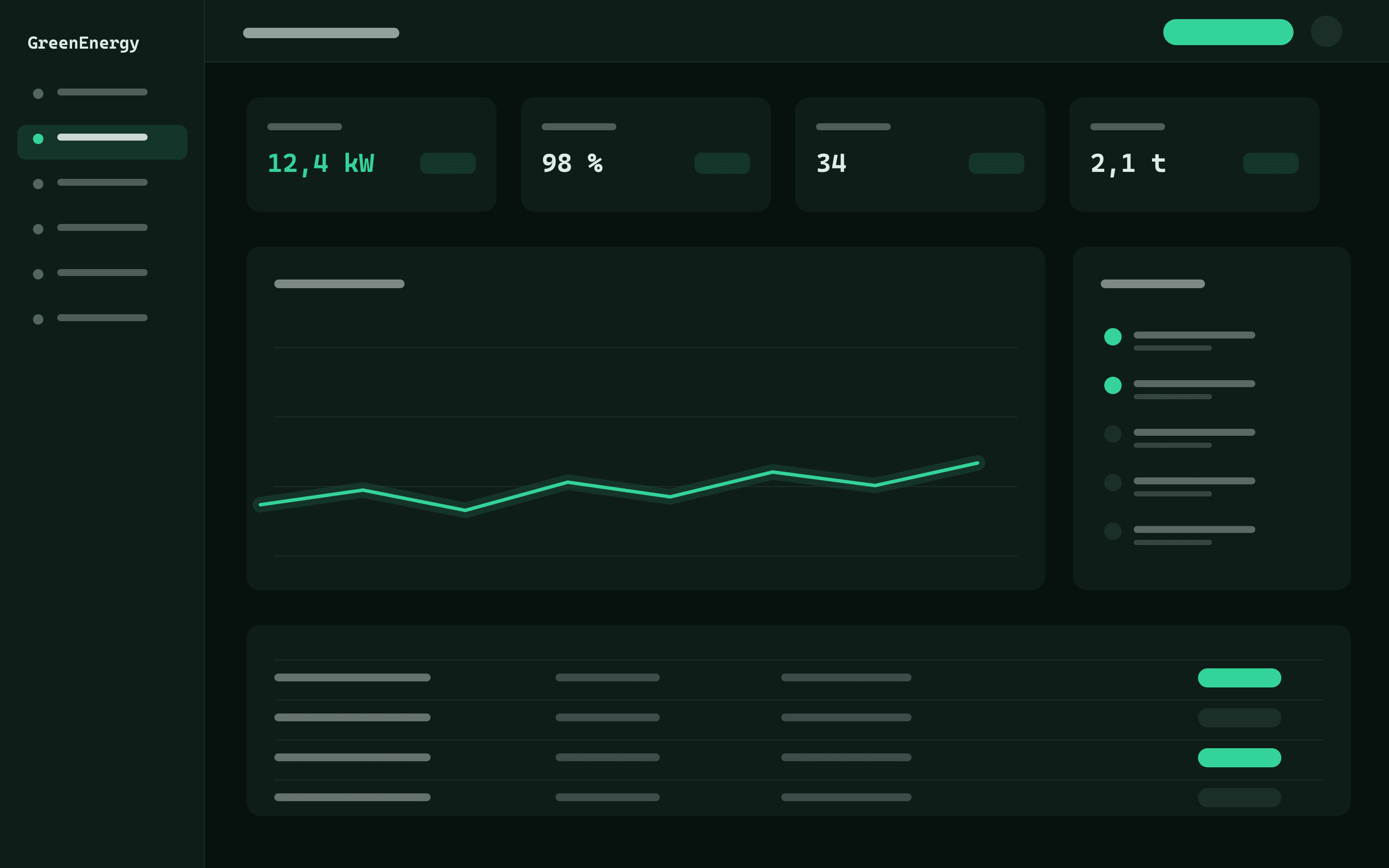Screen dimensions: 1389x868
Task: Select the highlighted active sidebar item
Action: 102,142
